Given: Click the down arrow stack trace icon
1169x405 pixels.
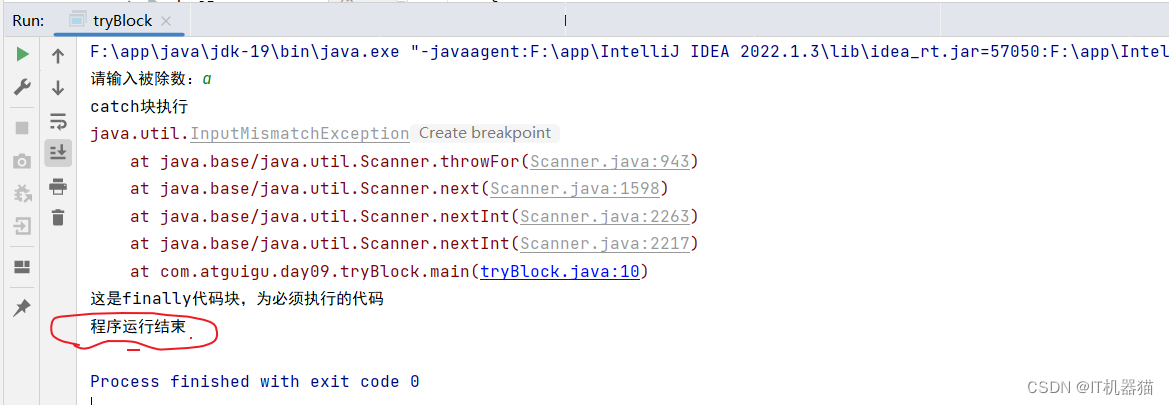Looking at the screenshot, I should [x=57, y=88].
